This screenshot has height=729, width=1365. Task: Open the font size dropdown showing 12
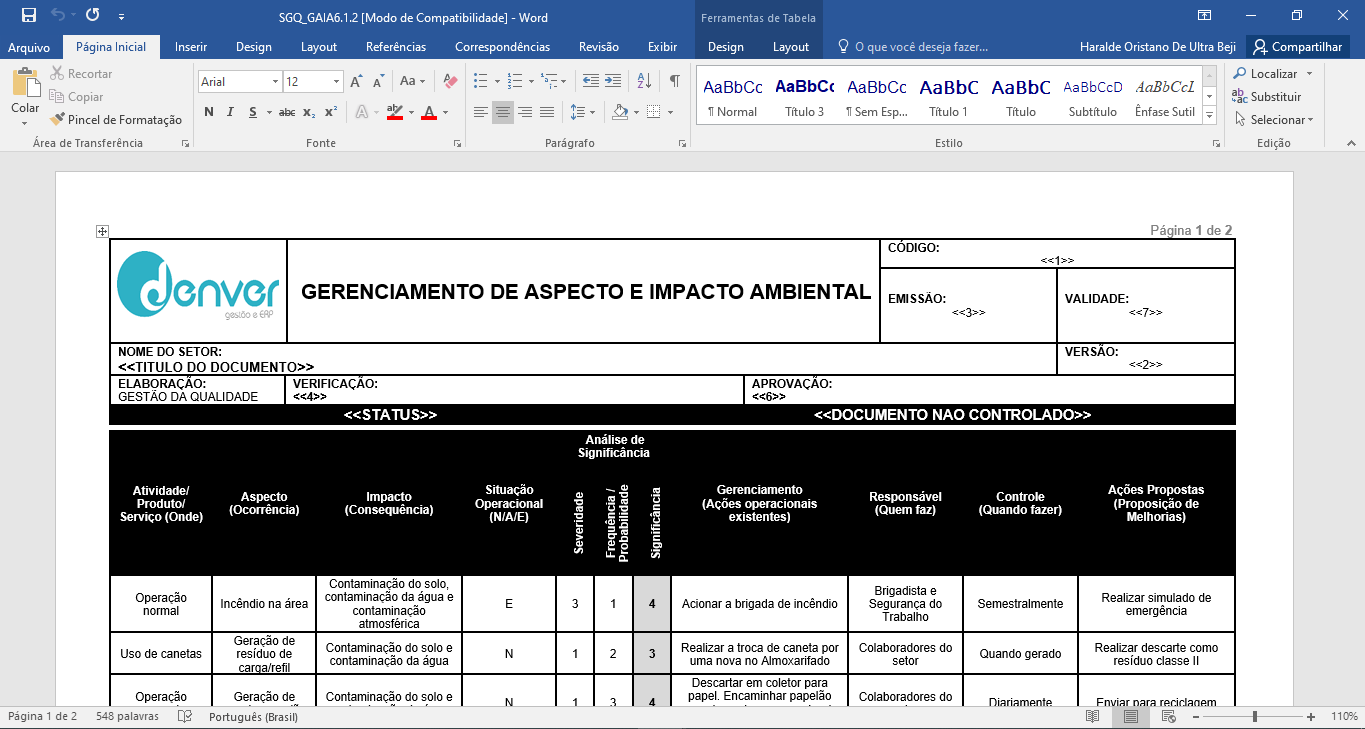coord(337,82)
